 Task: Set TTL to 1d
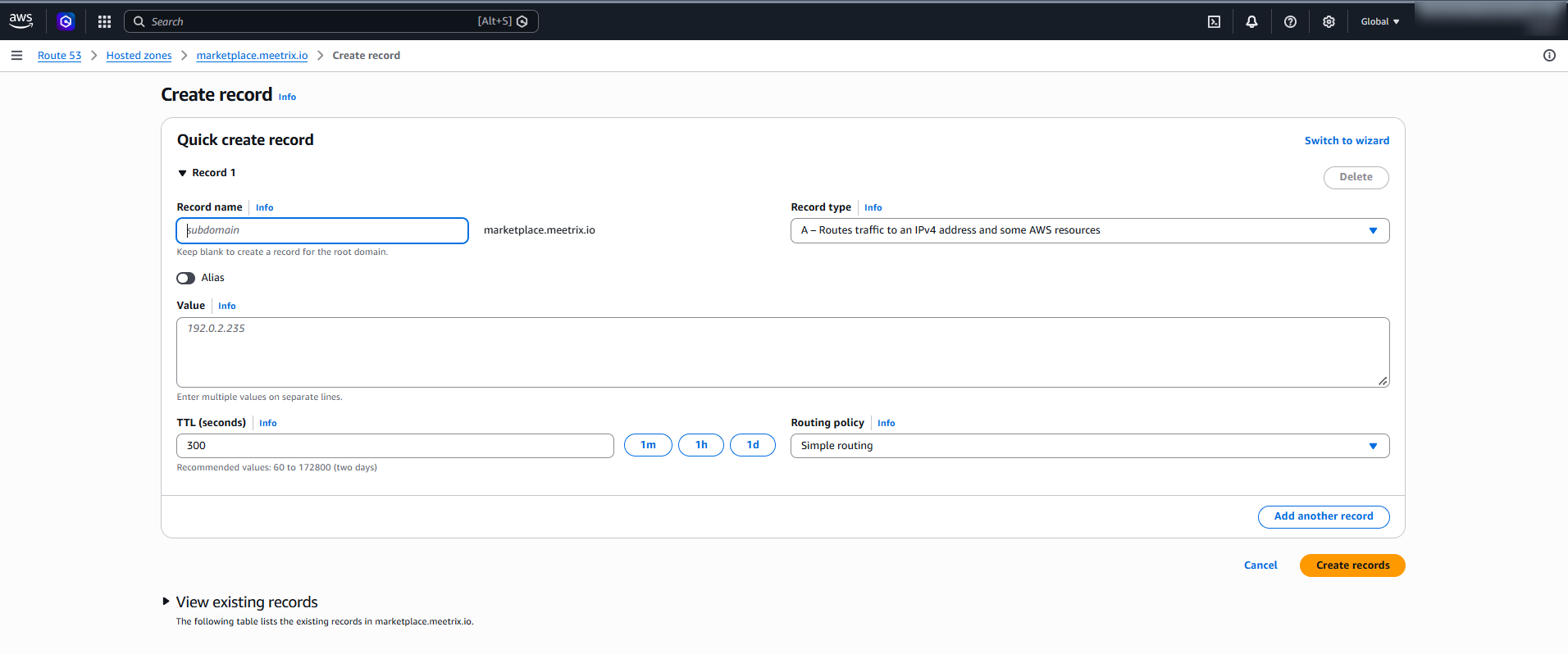click(753, 445)
